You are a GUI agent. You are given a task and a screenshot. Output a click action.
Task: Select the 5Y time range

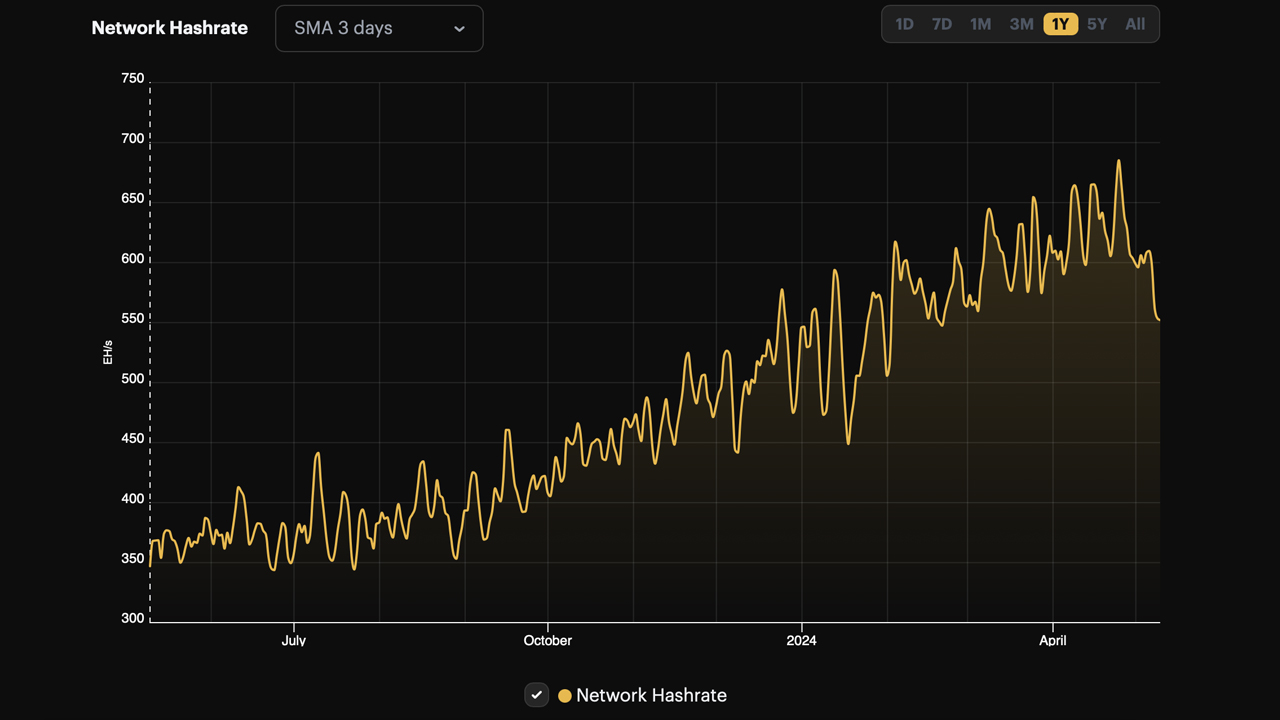1097,24
